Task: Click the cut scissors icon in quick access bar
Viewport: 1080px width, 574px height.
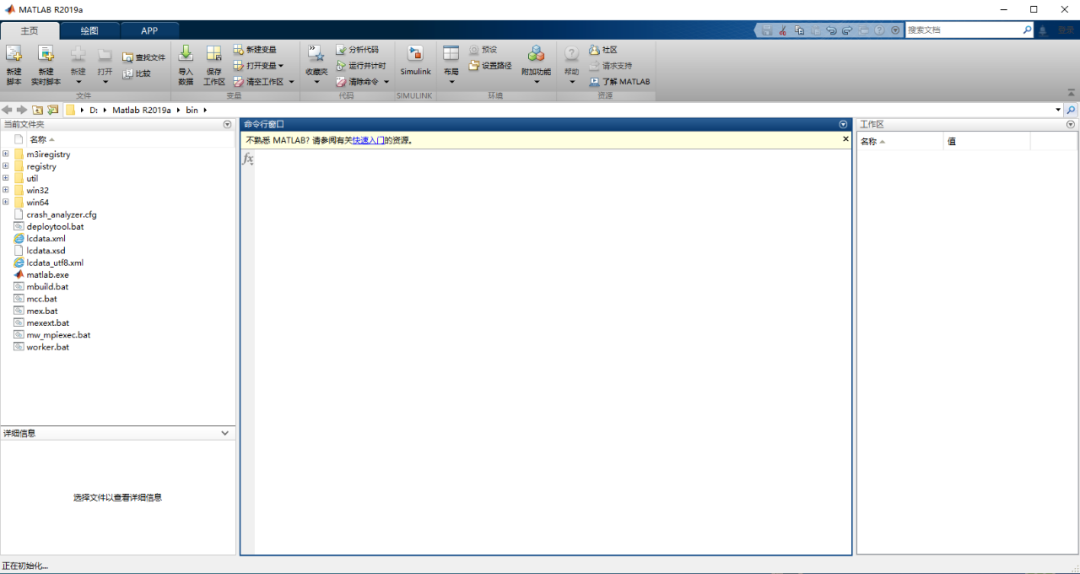Action: [x=782, y=30]
